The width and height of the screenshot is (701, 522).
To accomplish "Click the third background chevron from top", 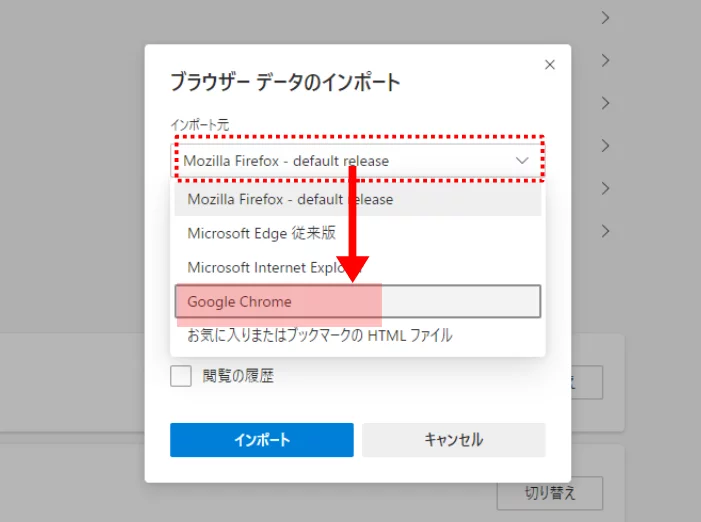I will coord(605,103).
